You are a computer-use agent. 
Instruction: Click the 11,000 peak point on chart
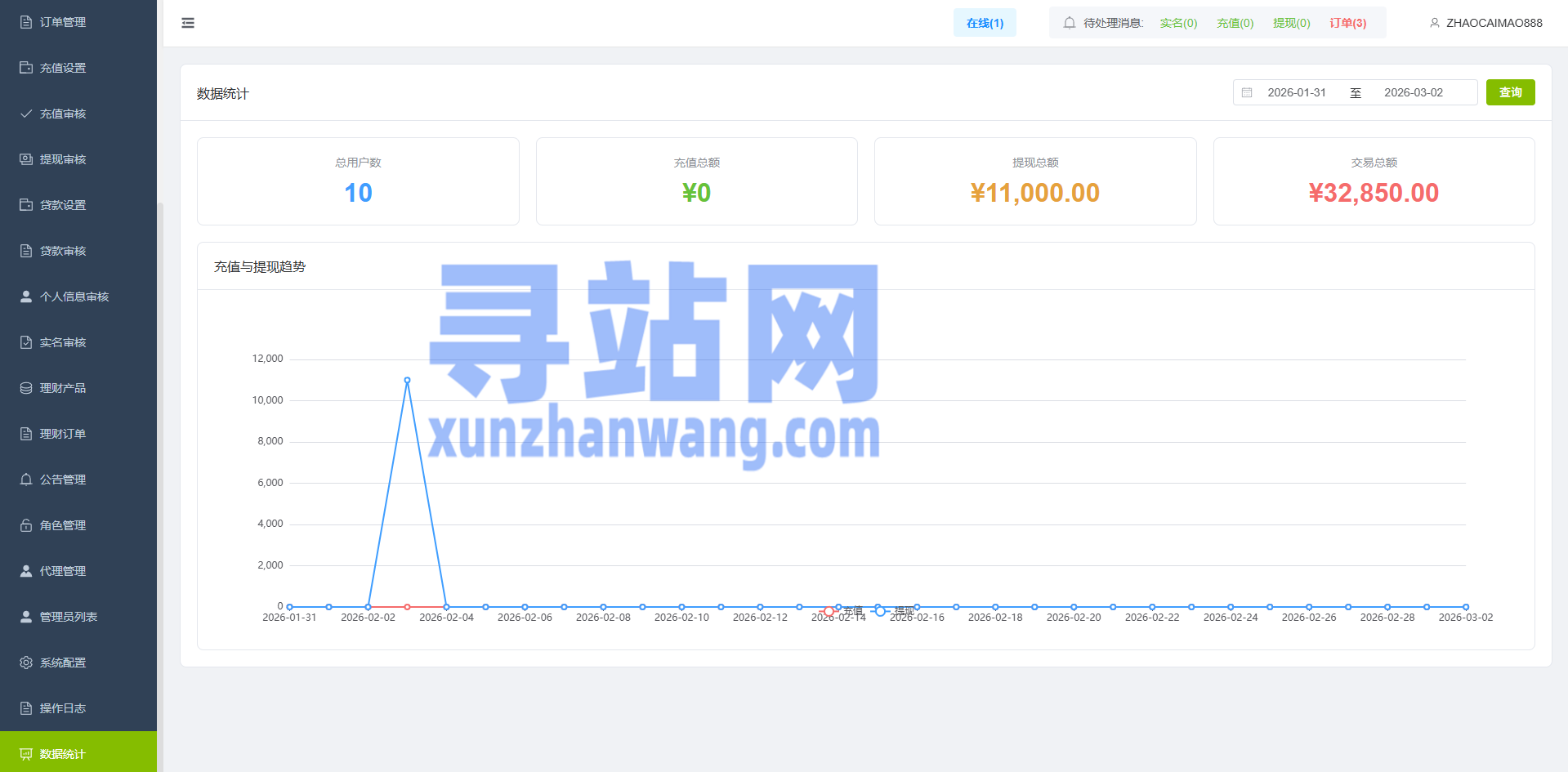click(x=407, y=380)
